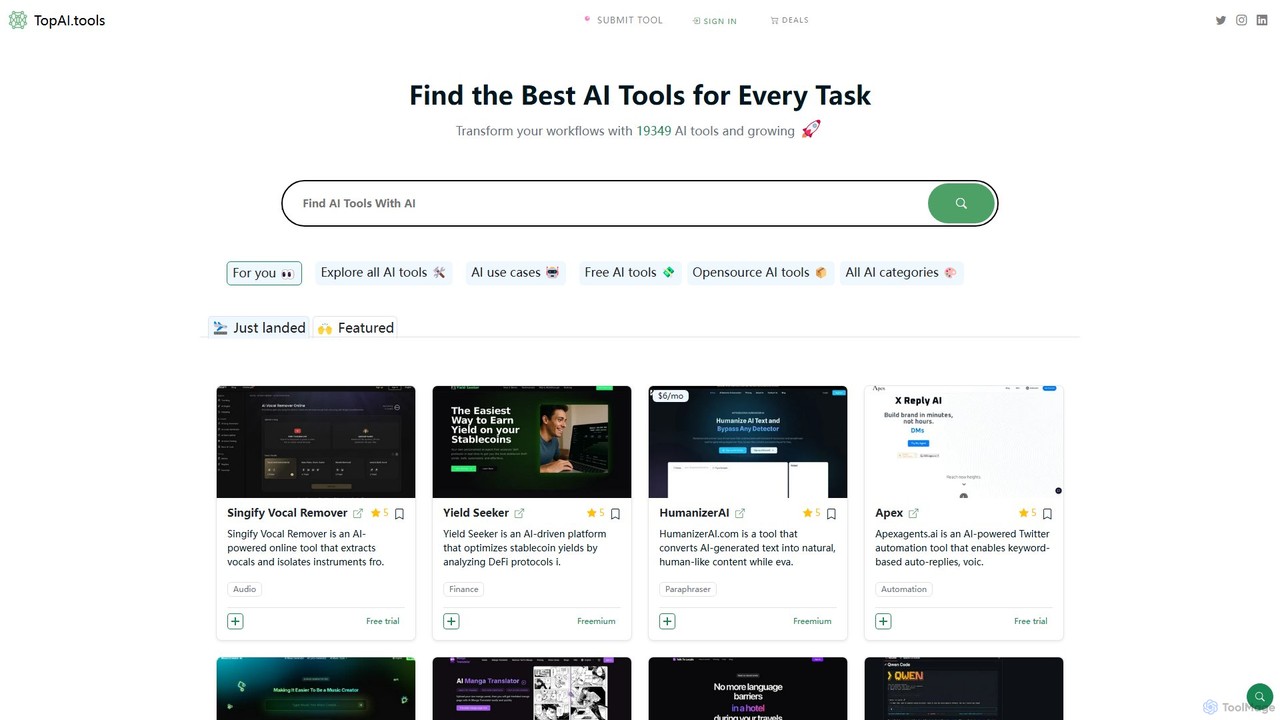The image size is (1280, 720).
Task: Click the Audio category tag
Action: 245,589
